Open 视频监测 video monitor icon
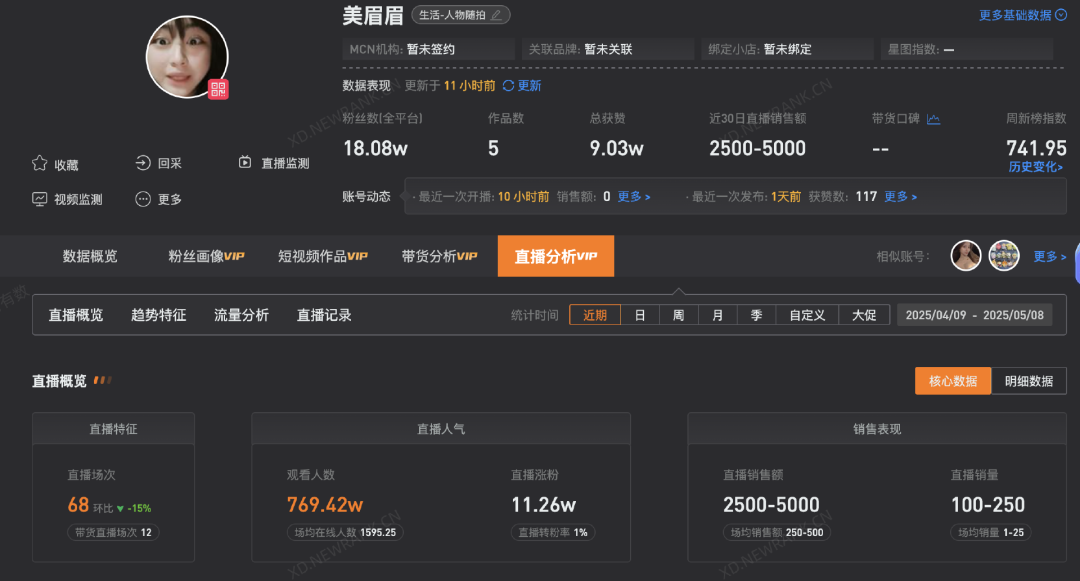 tap(40, 199)
